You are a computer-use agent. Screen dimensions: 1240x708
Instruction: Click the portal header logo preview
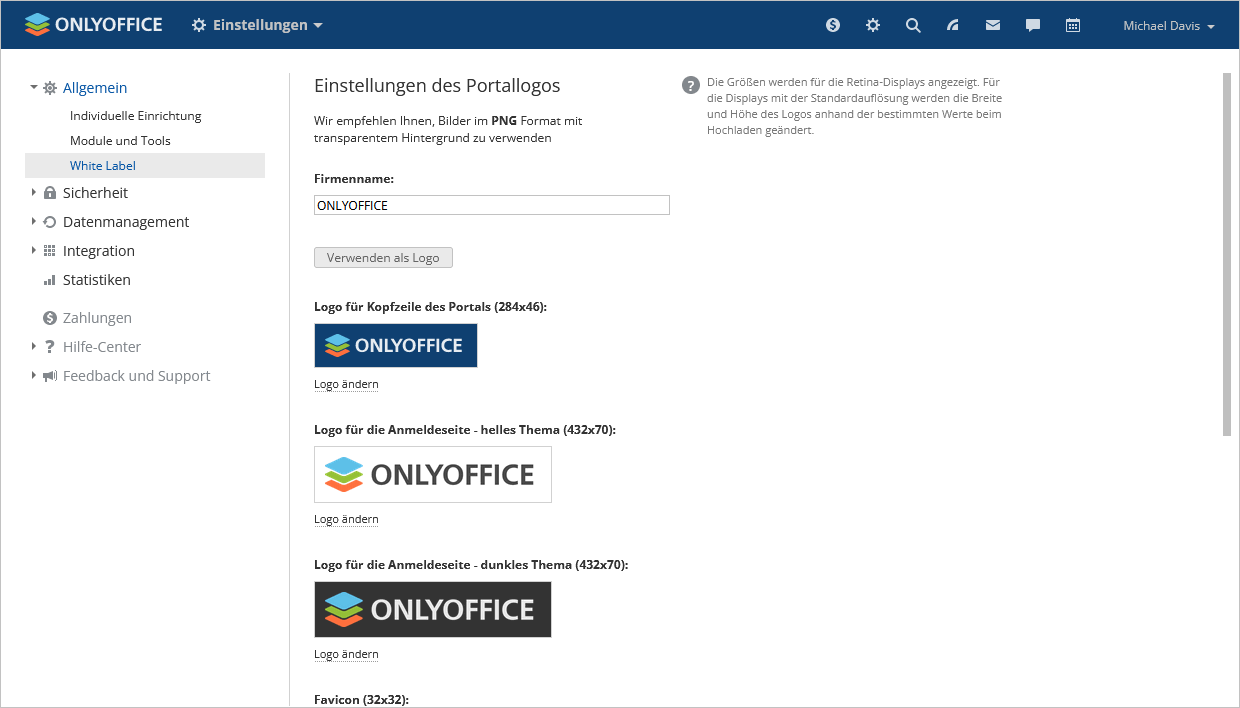pos(396,345)
